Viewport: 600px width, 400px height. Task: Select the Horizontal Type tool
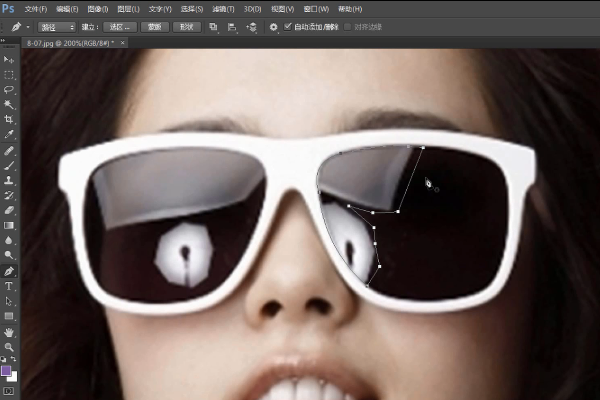click(x=9, y=286)
